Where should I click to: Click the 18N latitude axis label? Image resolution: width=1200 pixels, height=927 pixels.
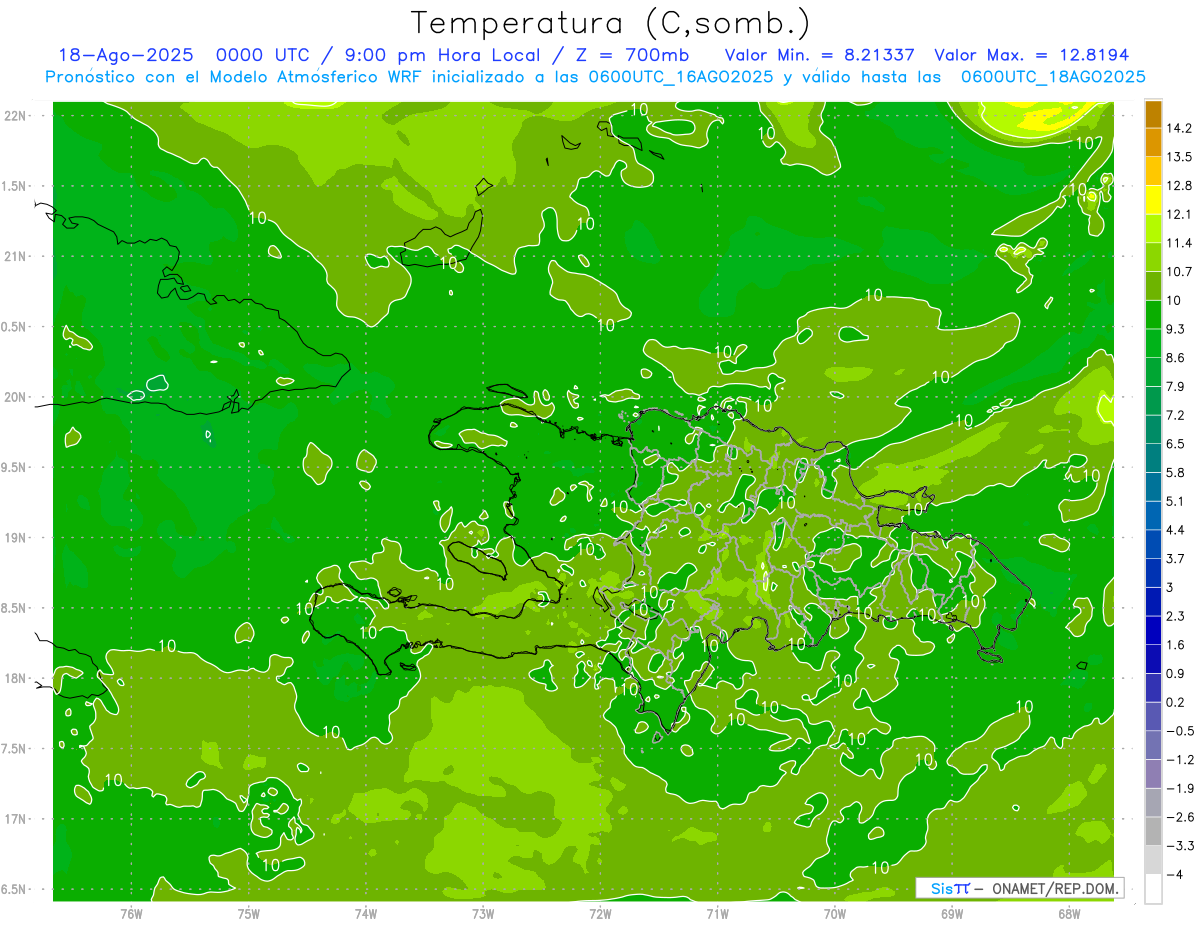[x=14, y=679]
